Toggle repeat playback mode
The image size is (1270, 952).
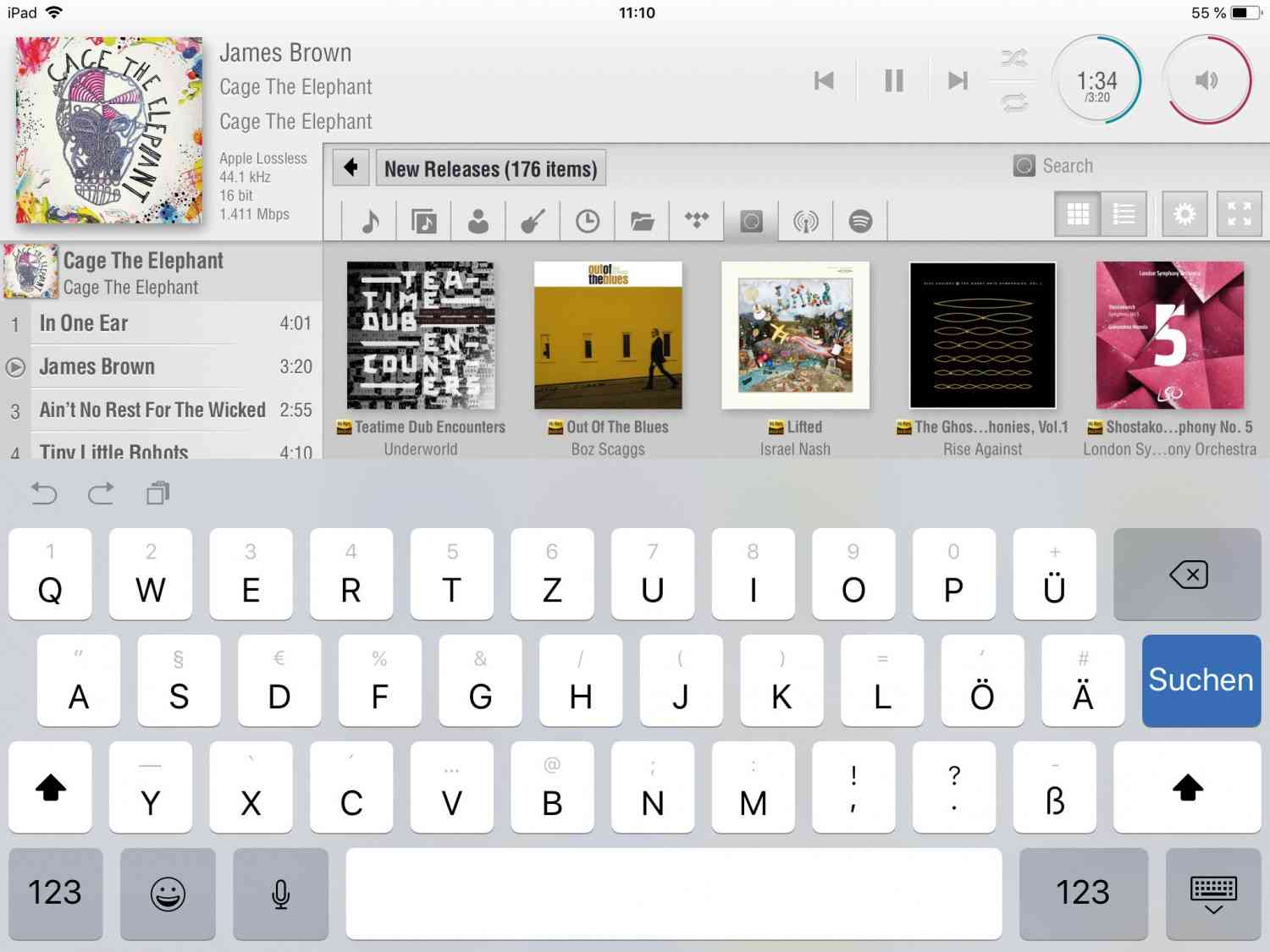[1014, 102]
